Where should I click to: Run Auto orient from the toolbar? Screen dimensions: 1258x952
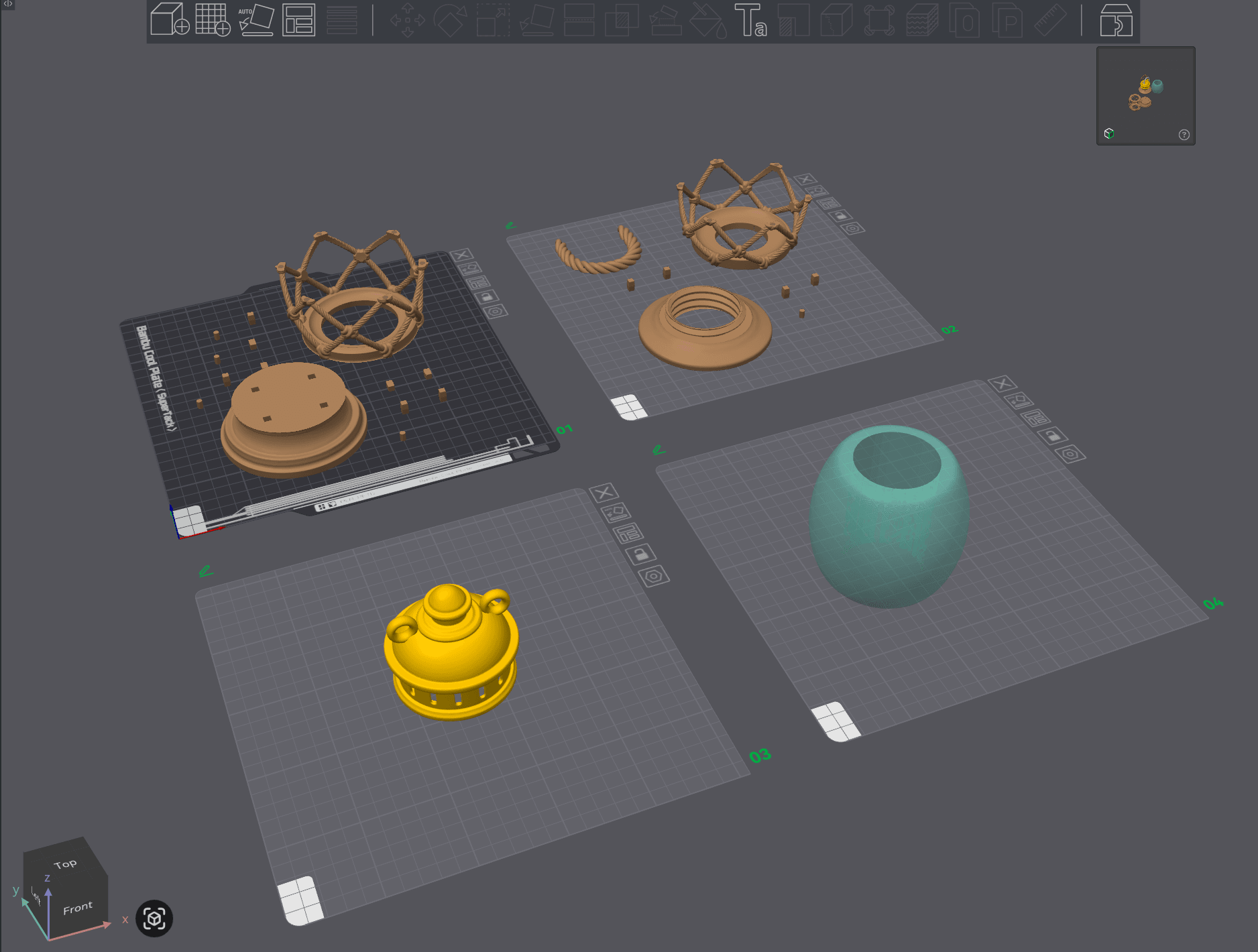point(256,19)
